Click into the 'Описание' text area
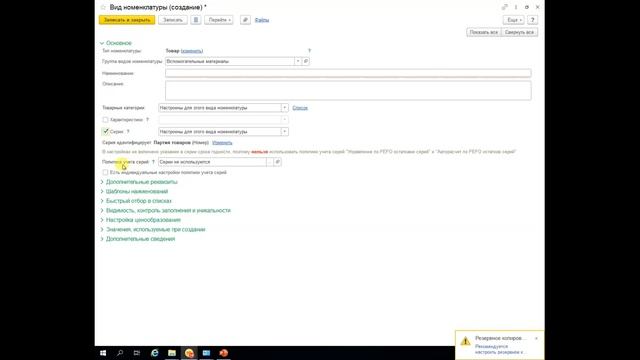Screen dimensions: 640x360 coord(348,90)
